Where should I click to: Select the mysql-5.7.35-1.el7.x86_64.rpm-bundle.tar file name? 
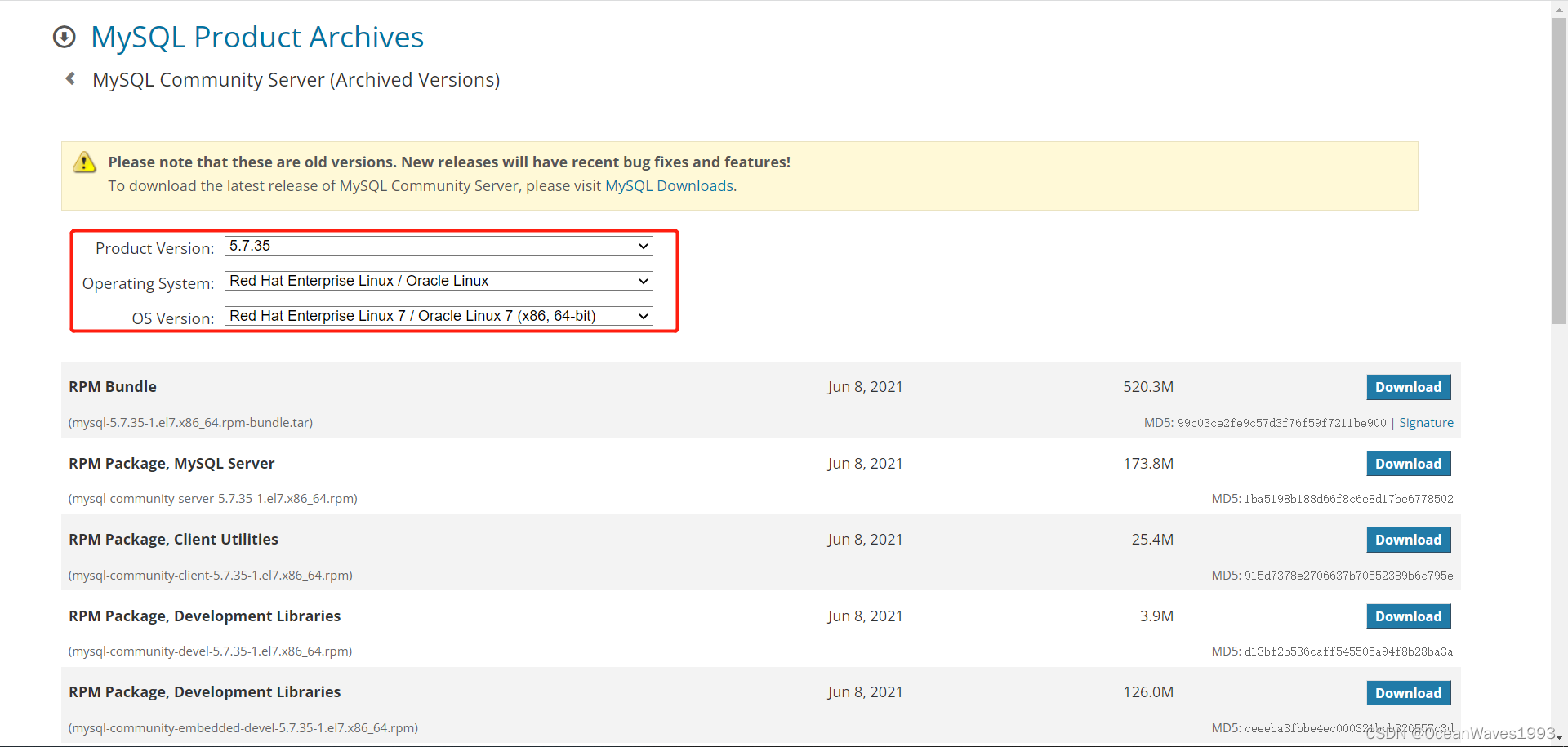190,423
